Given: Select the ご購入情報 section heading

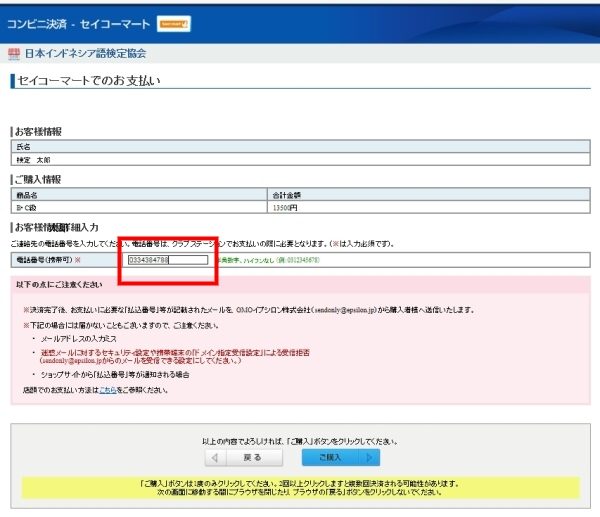Looking at the screenshot, I should (x=38, y=179).
